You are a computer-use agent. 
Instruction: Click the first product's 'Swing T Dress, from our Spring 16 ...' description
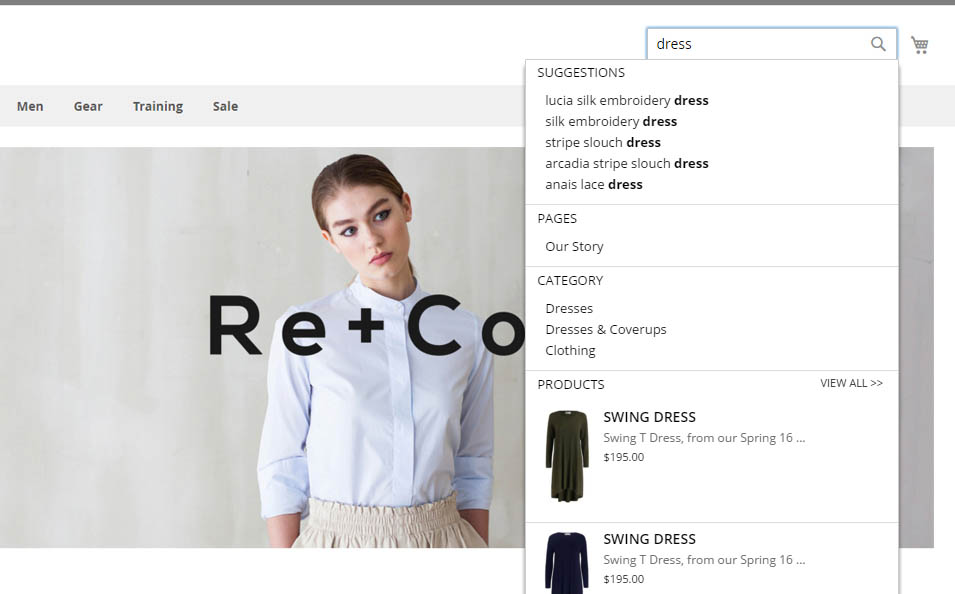tap(704, 438)
